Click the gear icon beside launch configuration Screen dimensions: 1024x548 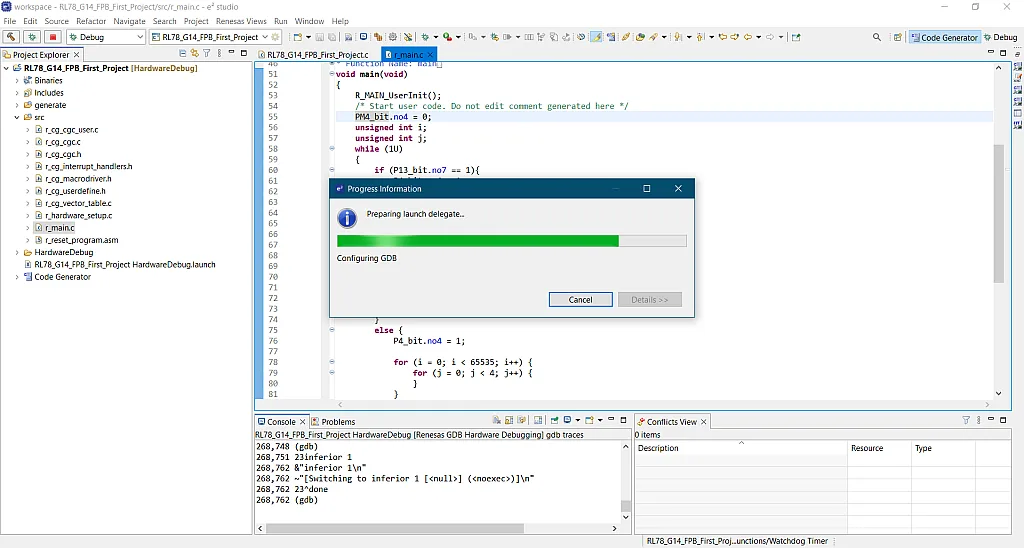[276, 37]
